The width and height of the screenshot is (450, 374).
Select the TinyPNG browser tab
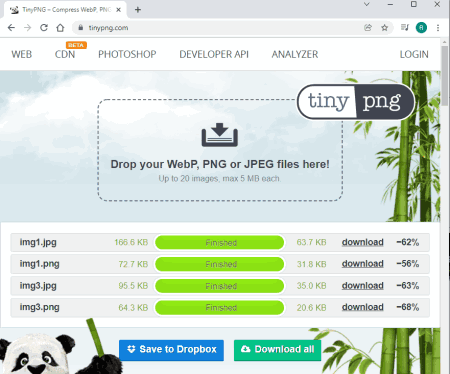tap(66, 10)
